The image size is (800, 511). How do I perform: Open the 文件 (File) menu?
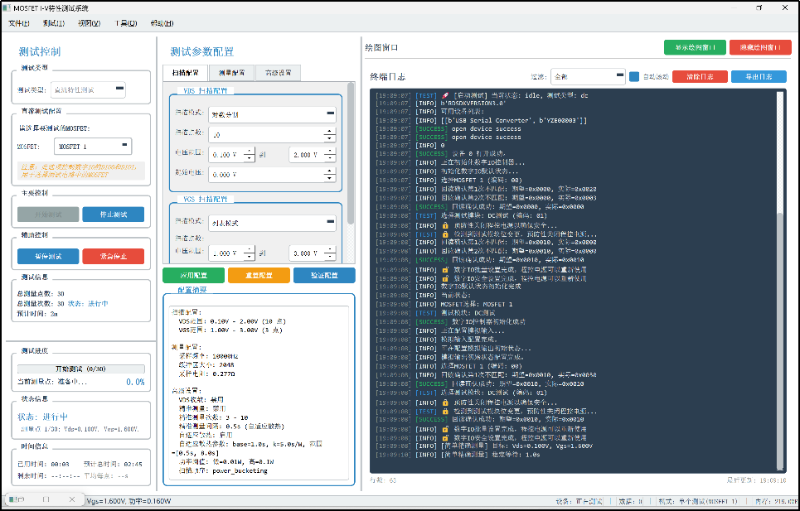pyautogui.click(x=19, y=23)
